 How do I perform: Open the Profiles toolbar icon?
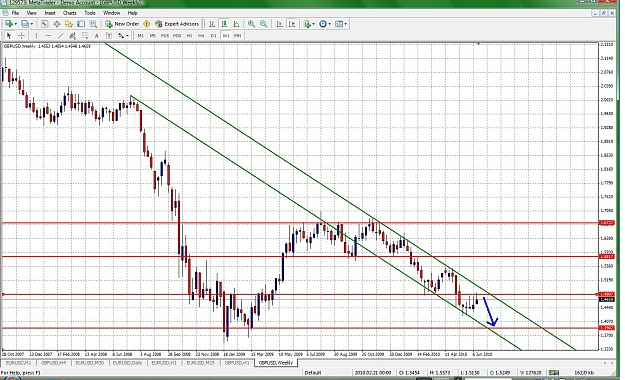point(24,24)
